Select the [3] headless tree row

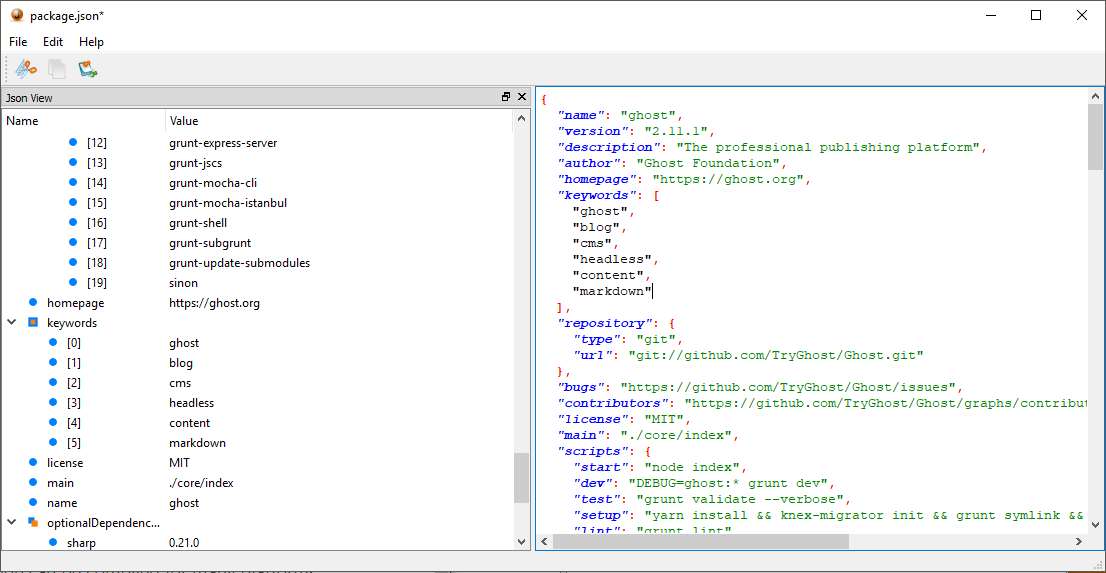[x=257, y=403]
